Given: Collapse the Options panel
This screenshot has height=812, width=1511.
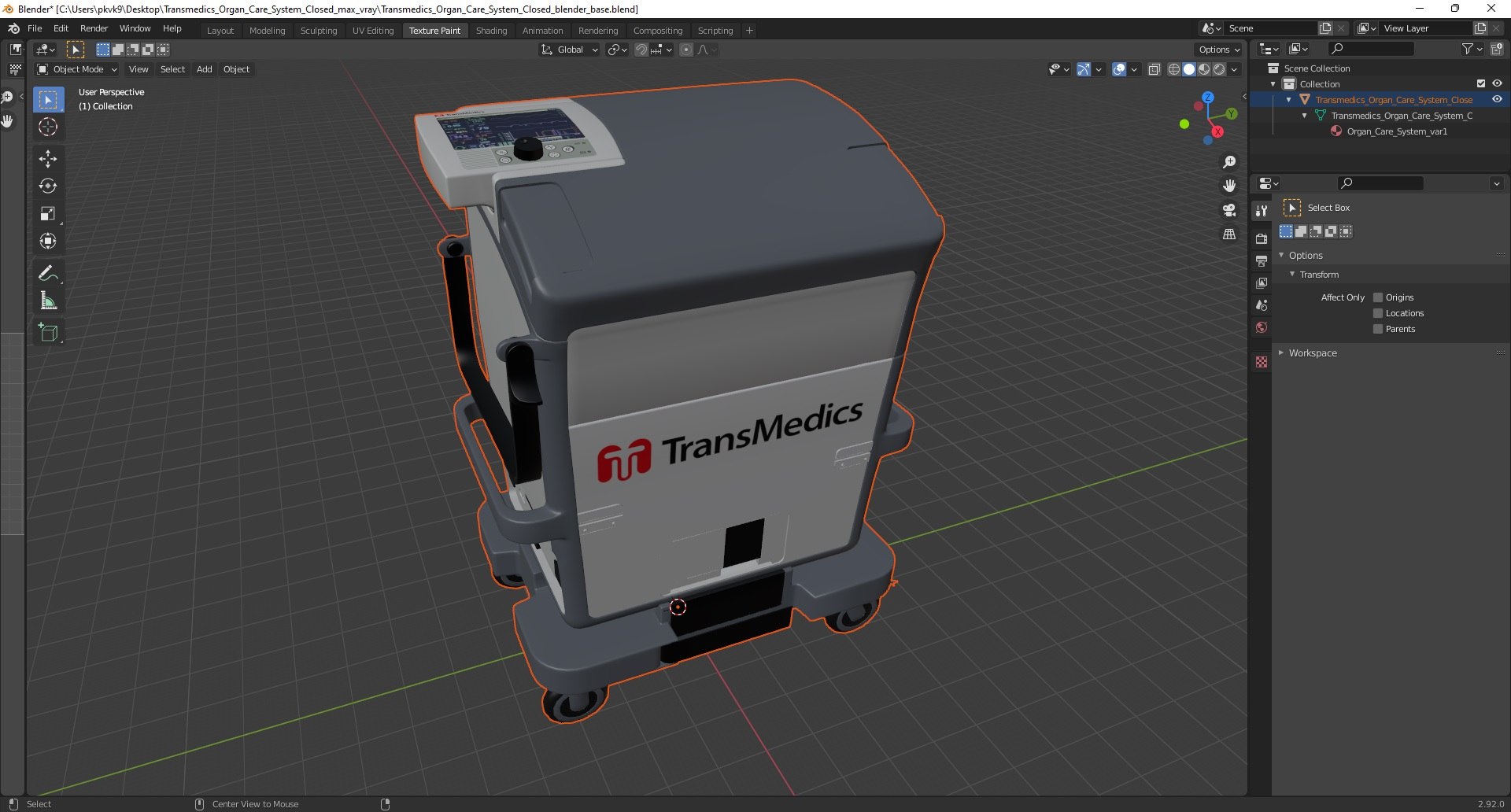Looking at the screenshot, I should click(1305, 256).
